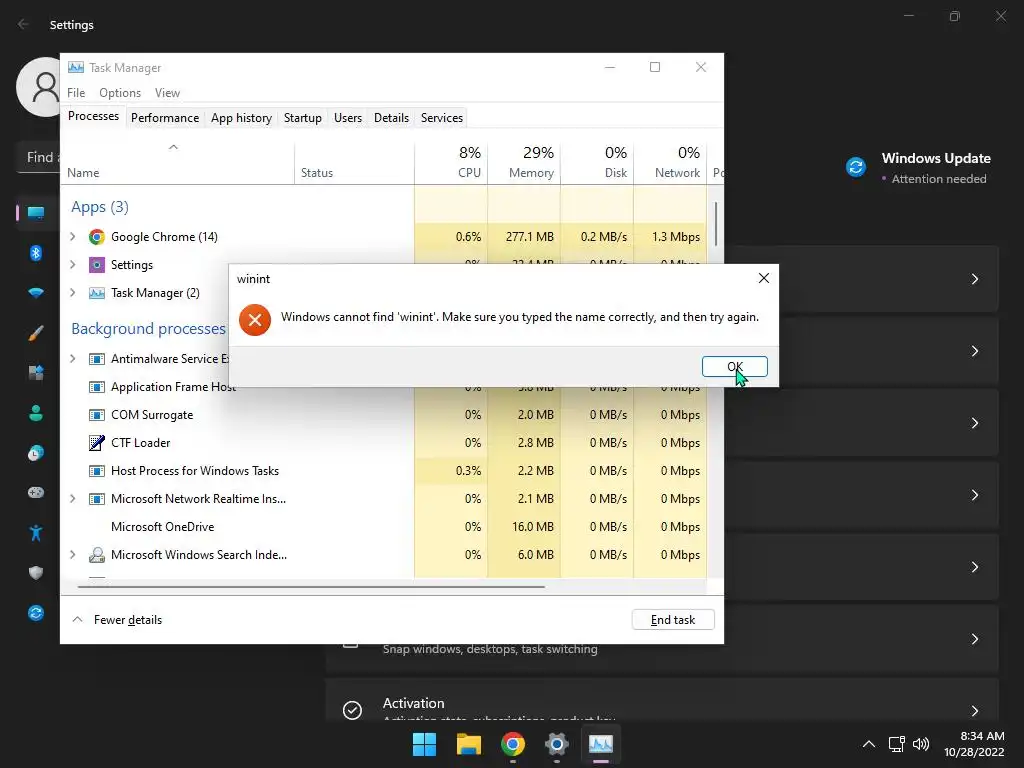The image size is (1024, 768).
Task: Open Bluetooth & devices in Settings sidebar
Action: click(36, 253)
